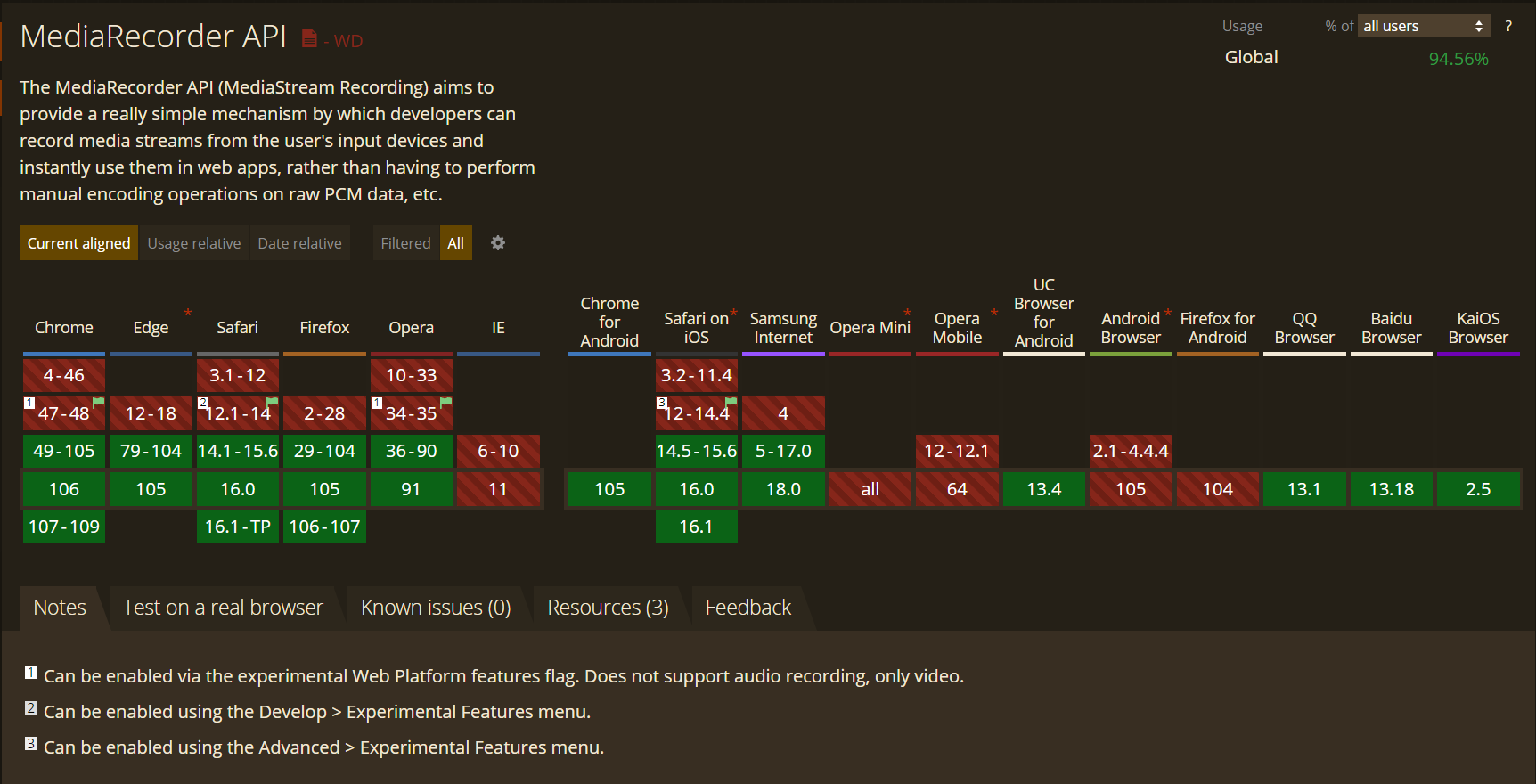Screen dimensions: 1536x784
Task: Open the Resources (3) tab
Action: click(x=608, y=608)
